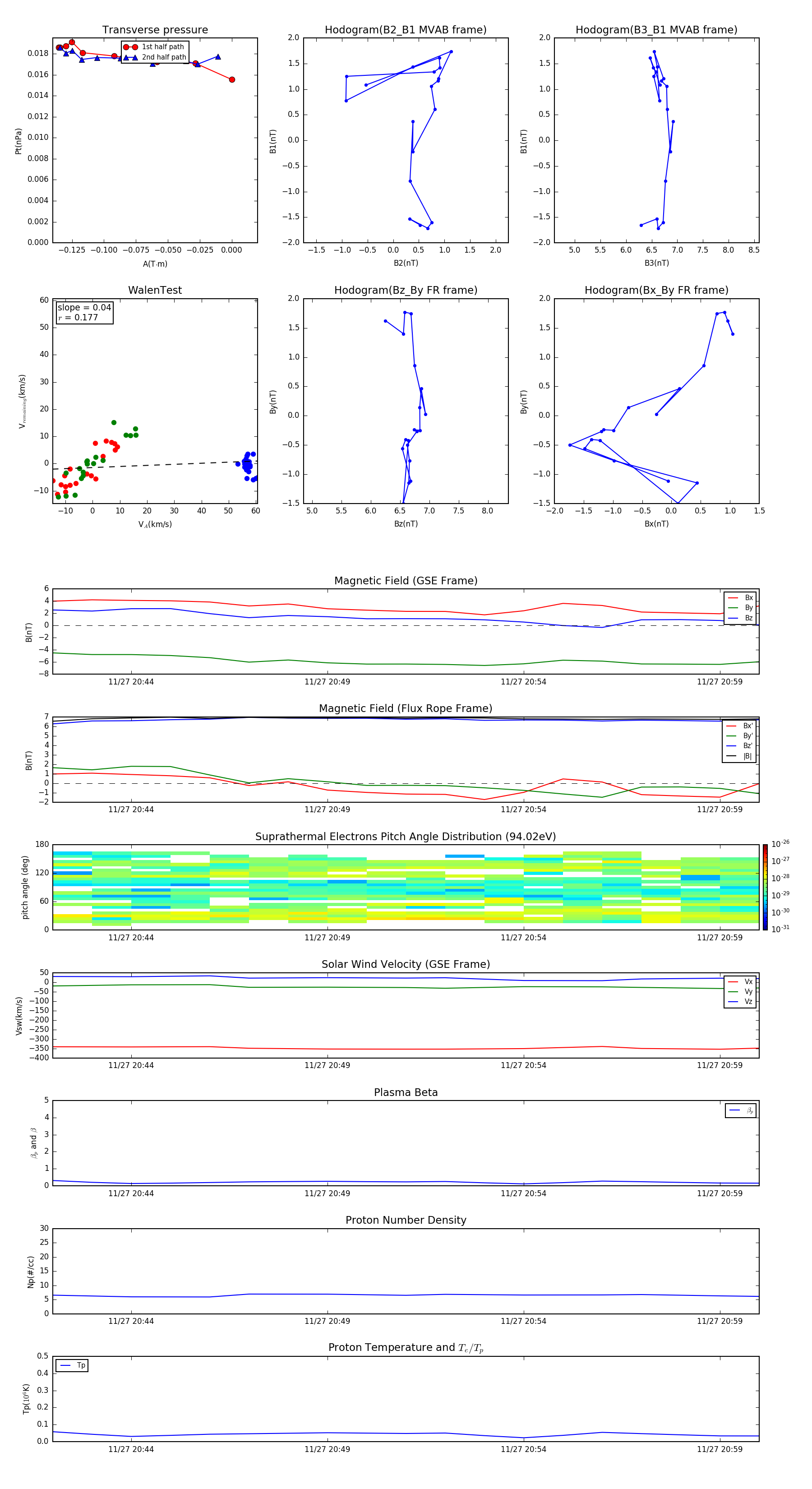Click the "slope = 0.04" annotation
This screenshot has width=812, height=1489.
coord(84,308)
